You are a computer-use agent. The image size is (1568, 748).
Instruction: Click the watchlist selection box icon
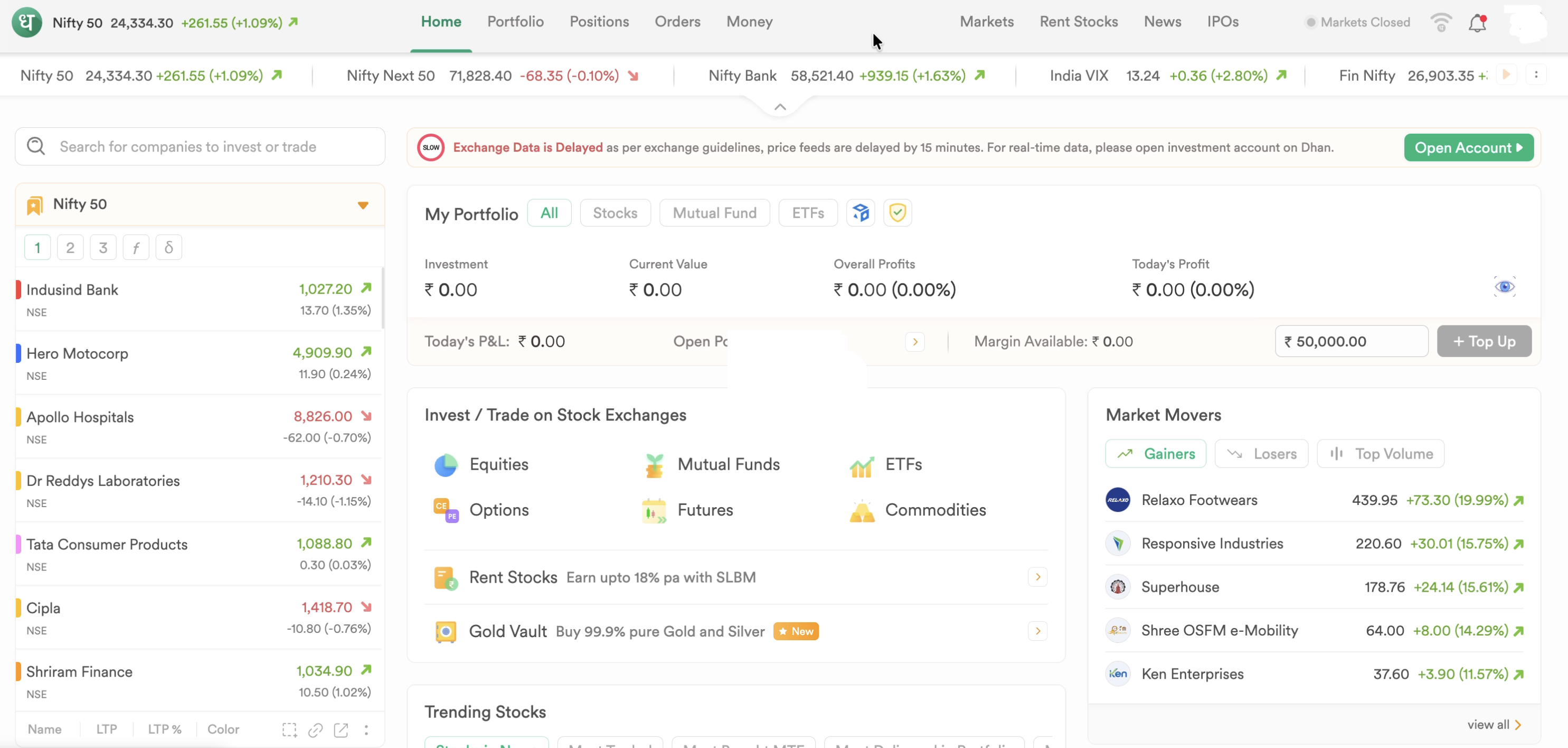tap(289, 729)
